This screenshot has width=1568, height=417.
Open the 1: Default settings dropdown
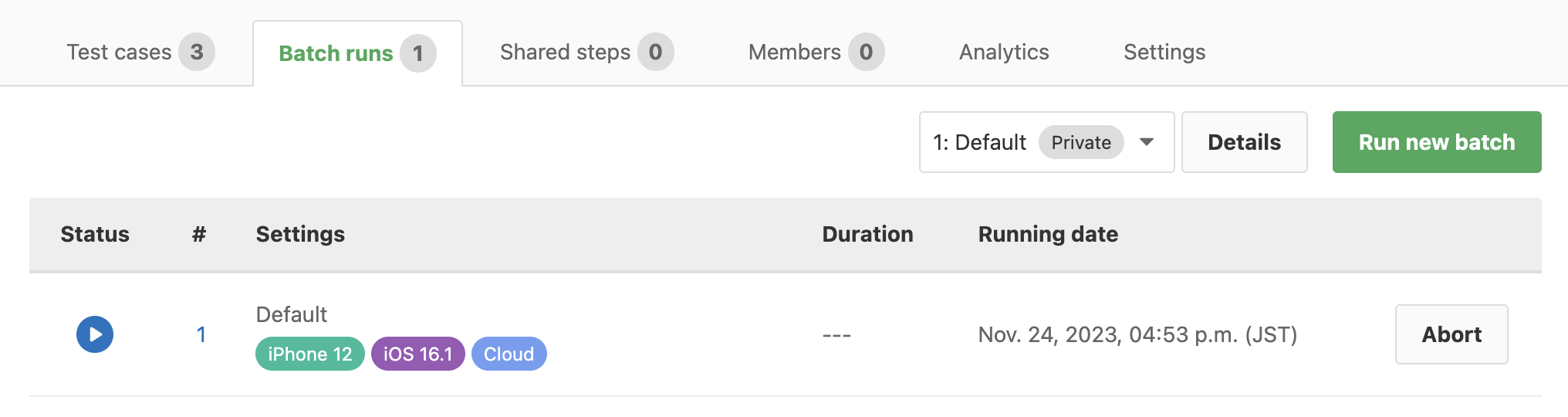click(x=1046, y=142)
